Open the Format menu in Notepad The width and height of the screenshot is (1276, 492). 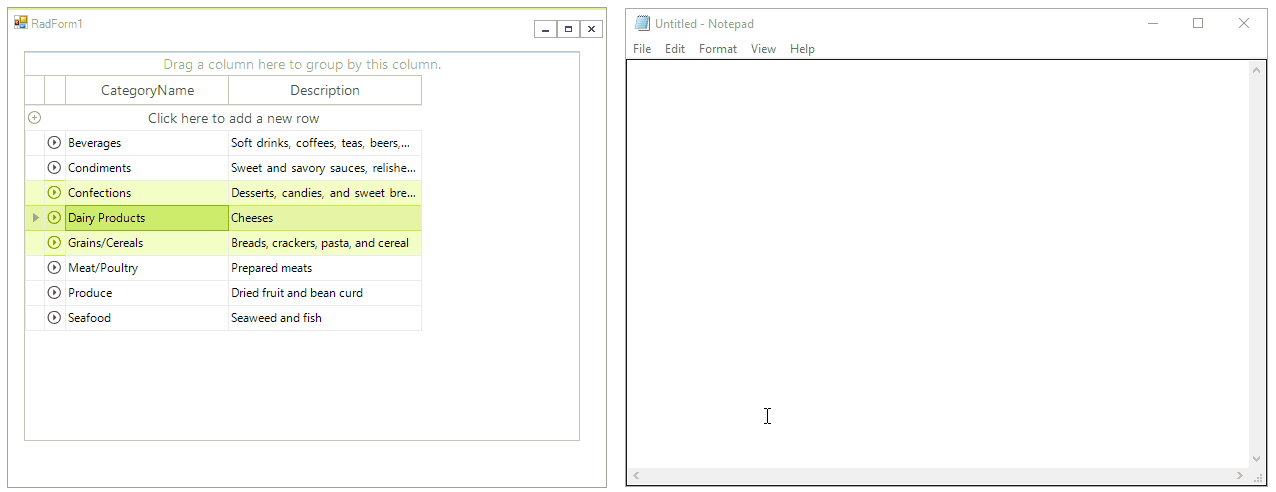718,49
